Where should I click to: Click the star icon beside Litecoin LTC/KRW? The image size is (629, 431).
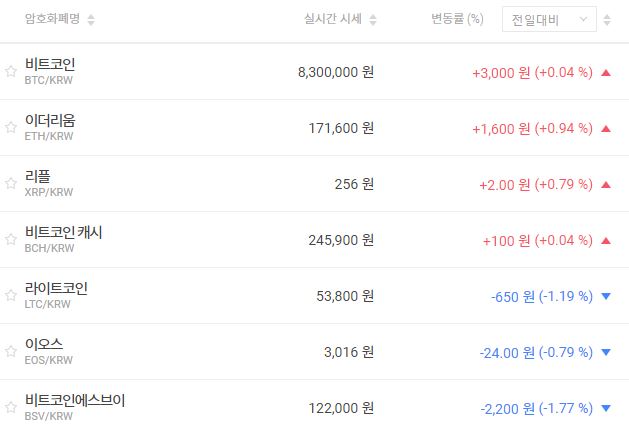11,296
